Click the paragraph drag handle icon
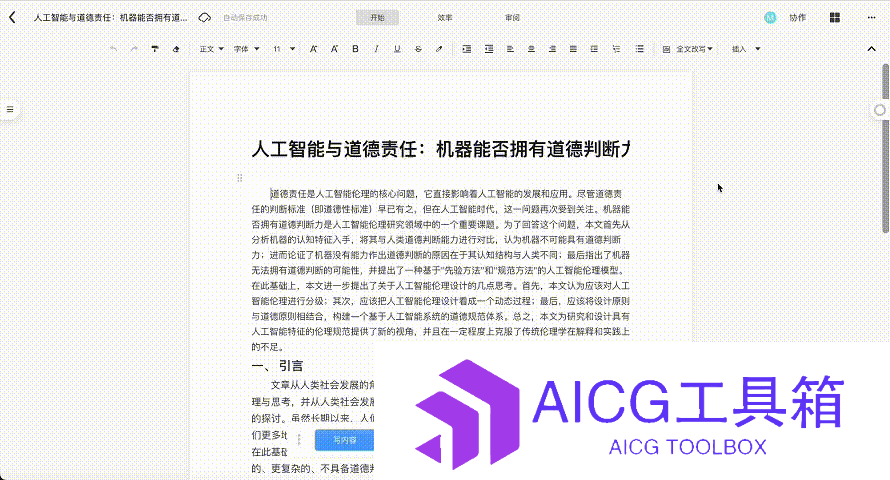The image size is (890, 480). pos(240,178)
